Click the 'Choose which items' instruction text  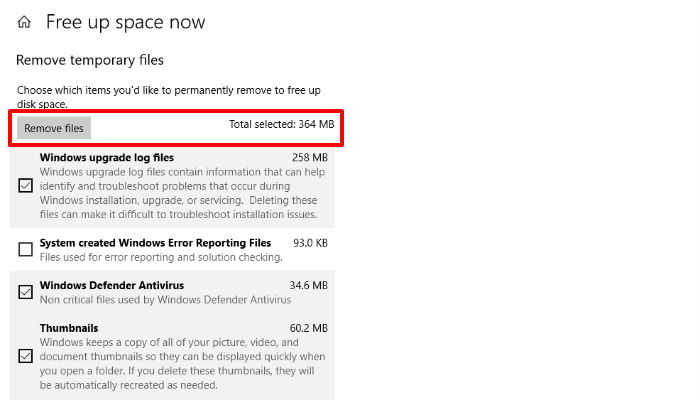pyautogui.click(x=169, y=97)
